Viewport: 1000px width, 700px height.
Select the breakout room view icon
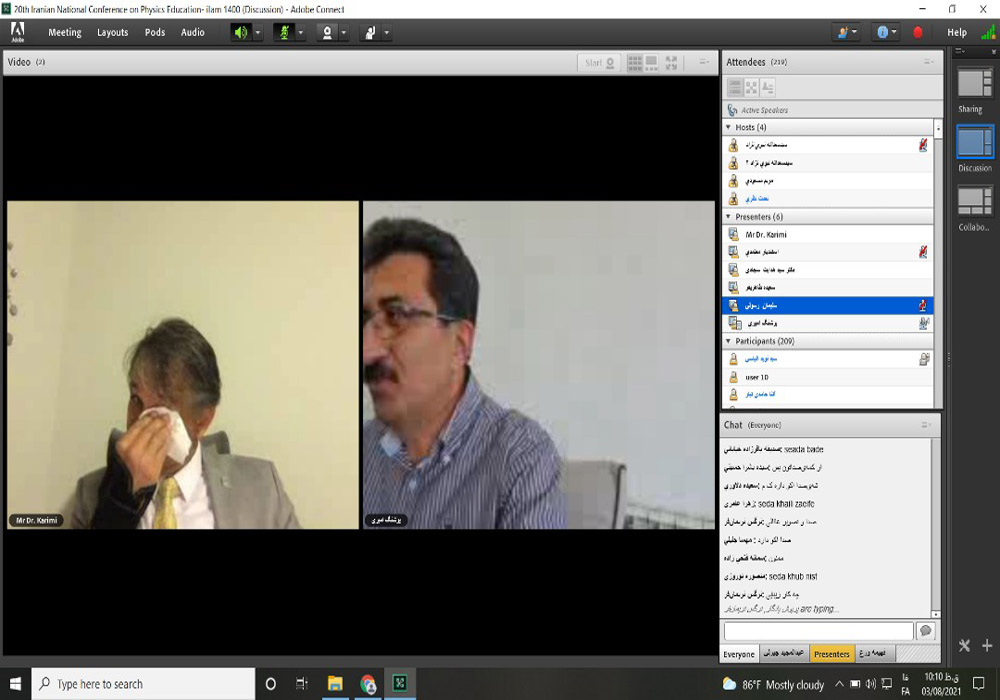pyautogui.click(x=751, y=88)
